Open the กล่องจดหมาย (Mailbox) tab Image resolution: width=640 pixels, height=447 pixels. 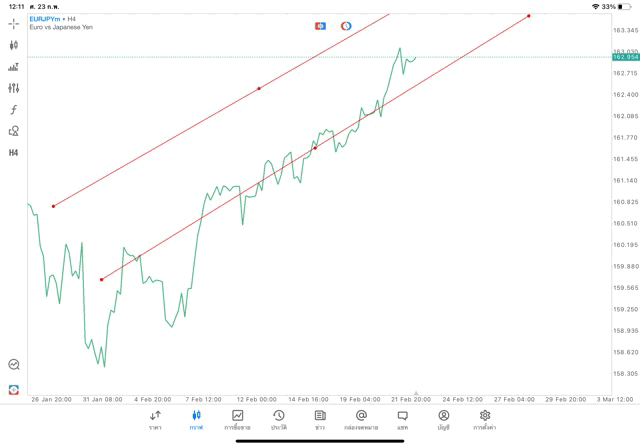(361, 419)
